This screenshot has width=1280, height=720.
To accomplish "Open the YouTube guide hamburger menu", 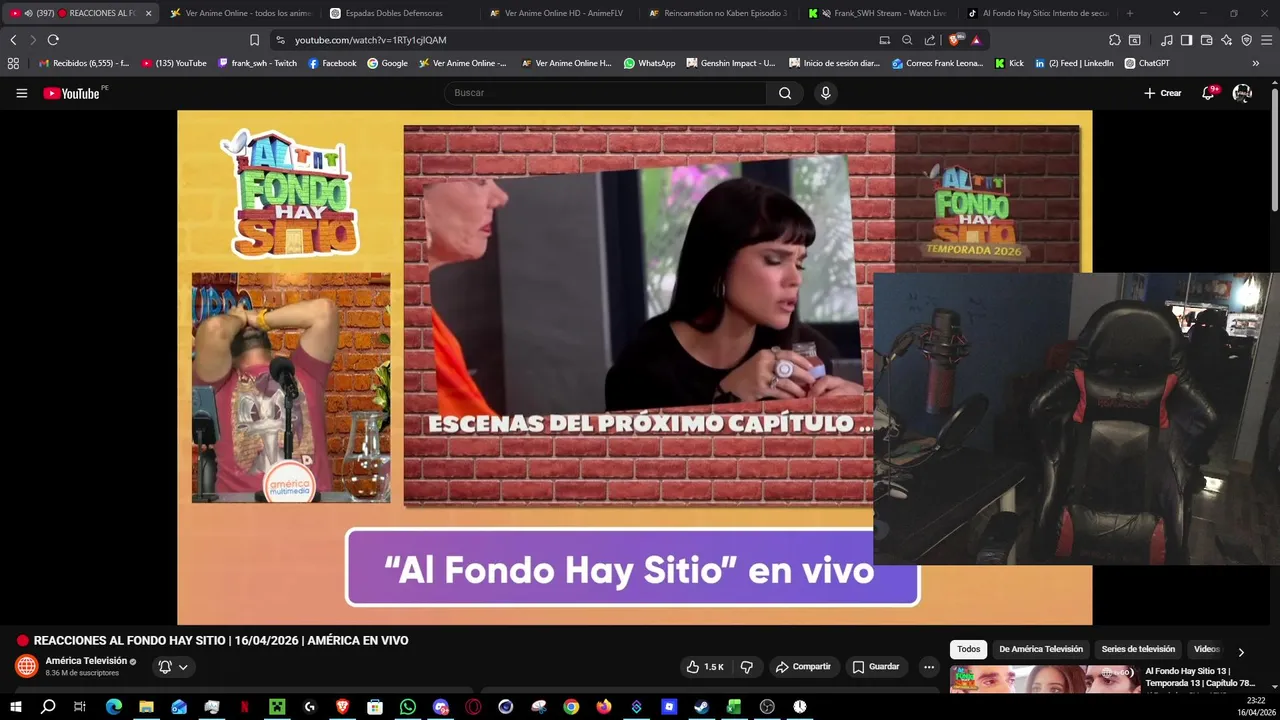I will (x=21, y=93).
